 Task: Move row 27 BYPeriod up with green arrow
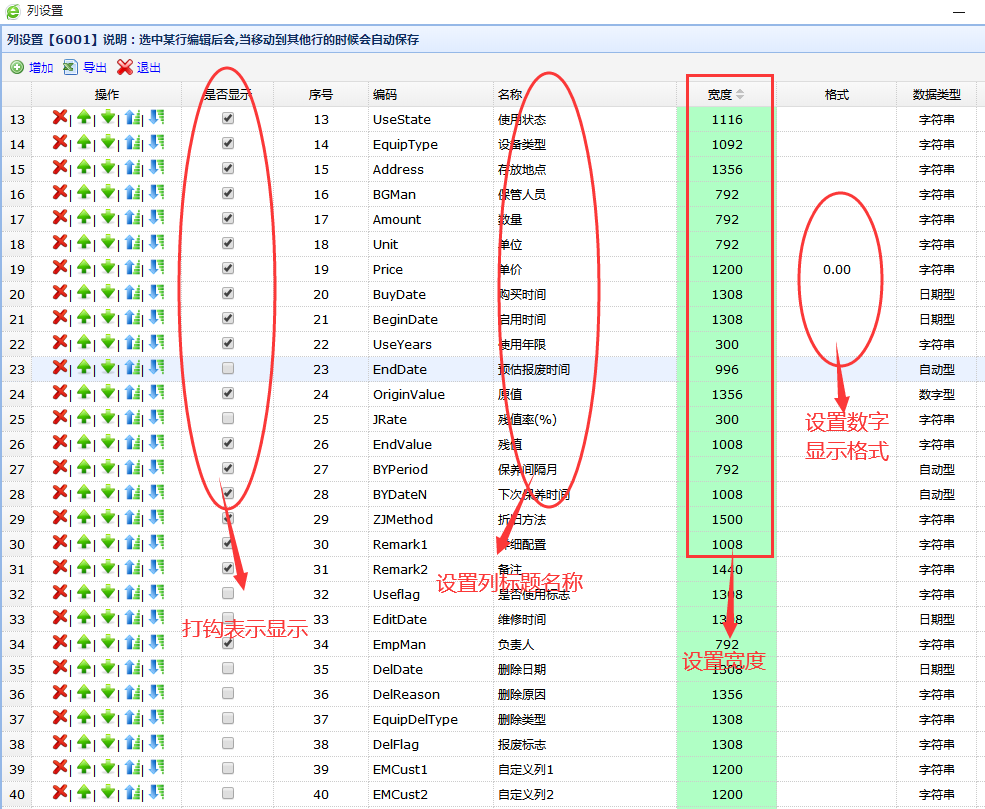[84, 468]
